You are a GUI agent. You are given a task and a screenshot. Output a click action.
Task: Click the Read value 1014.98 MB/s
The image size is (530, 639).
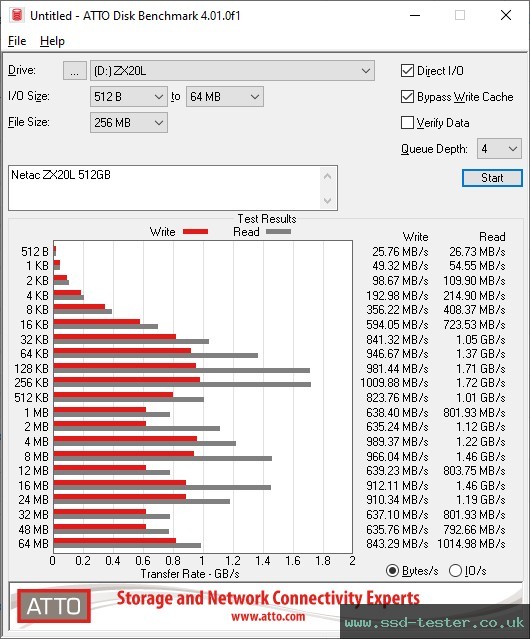471,544
